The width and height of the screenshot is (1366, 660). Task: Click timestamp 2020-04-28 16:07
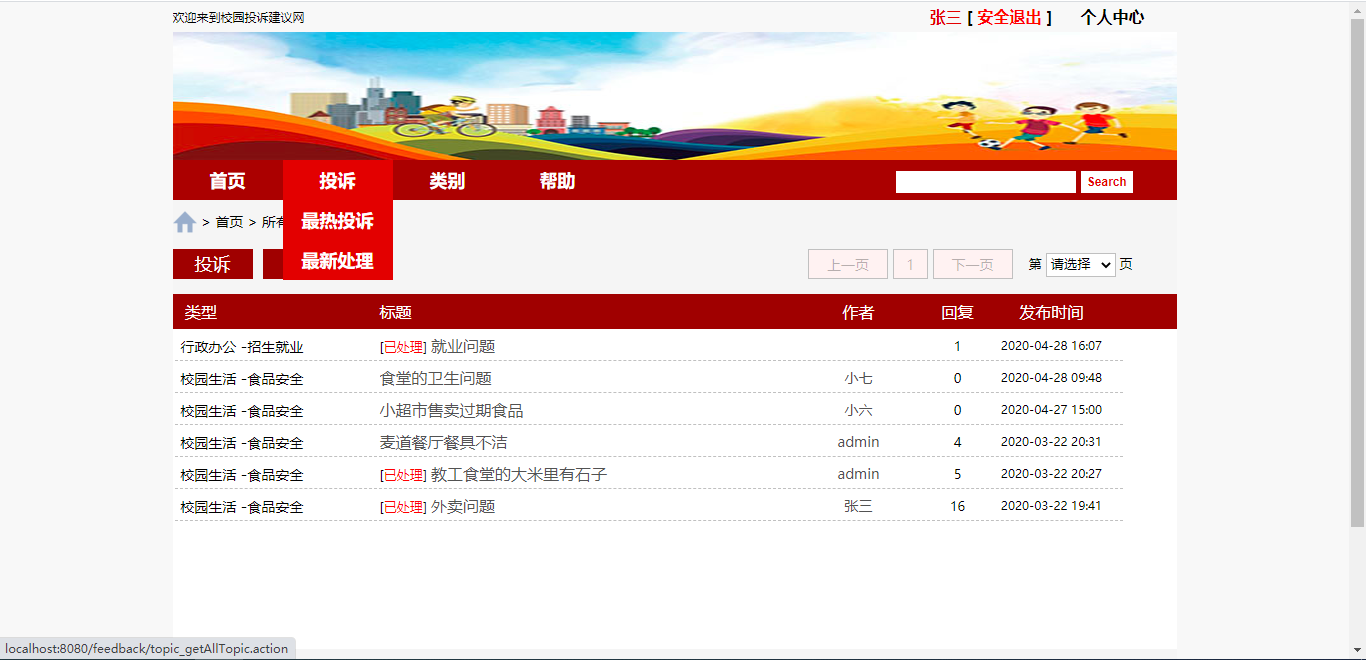click(x=1051, y=346)
